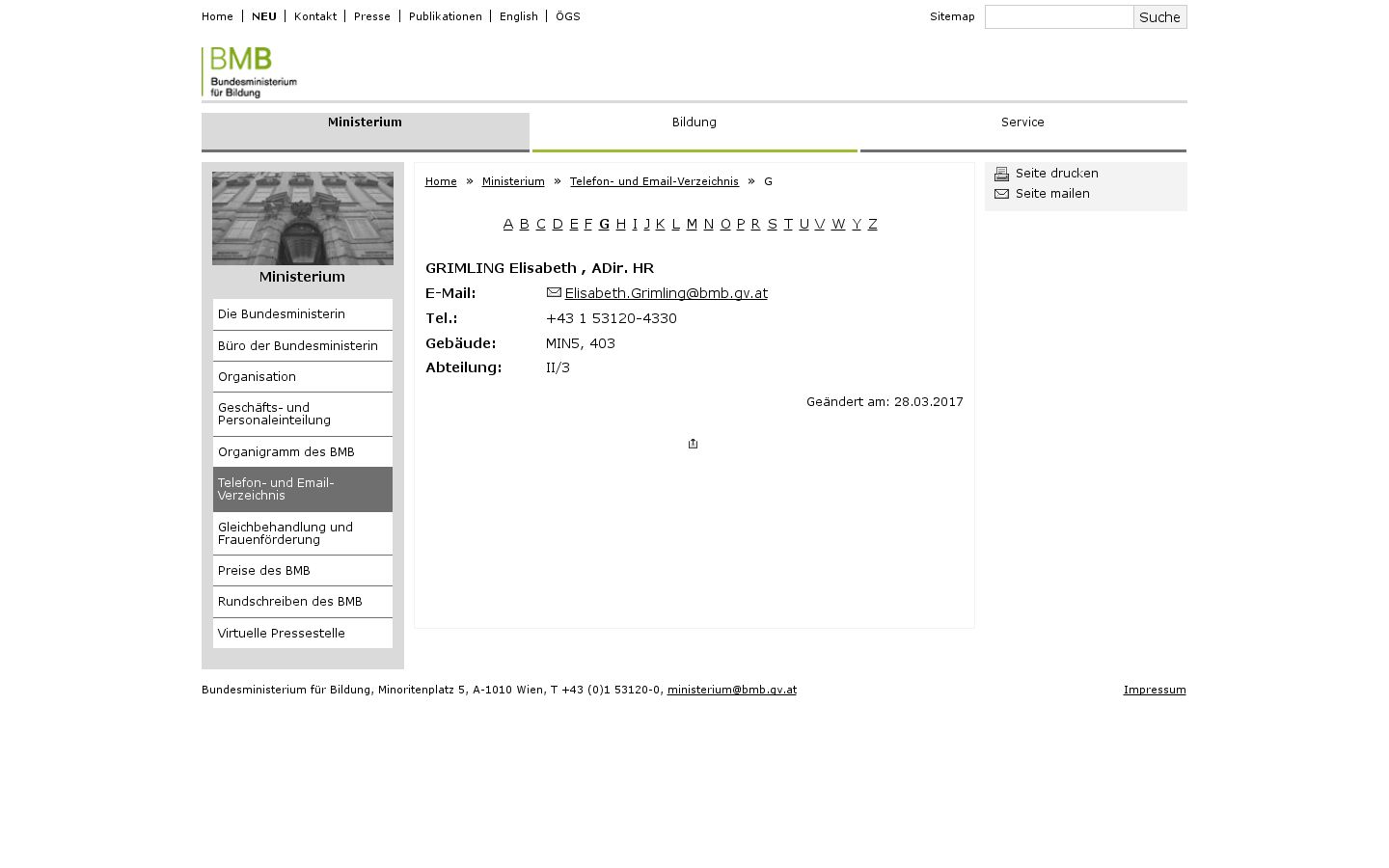Click ministerium@bmb.gv.at footer email link
The width and height of the screenshot is (1389, 868).
(x=732, y=690)
